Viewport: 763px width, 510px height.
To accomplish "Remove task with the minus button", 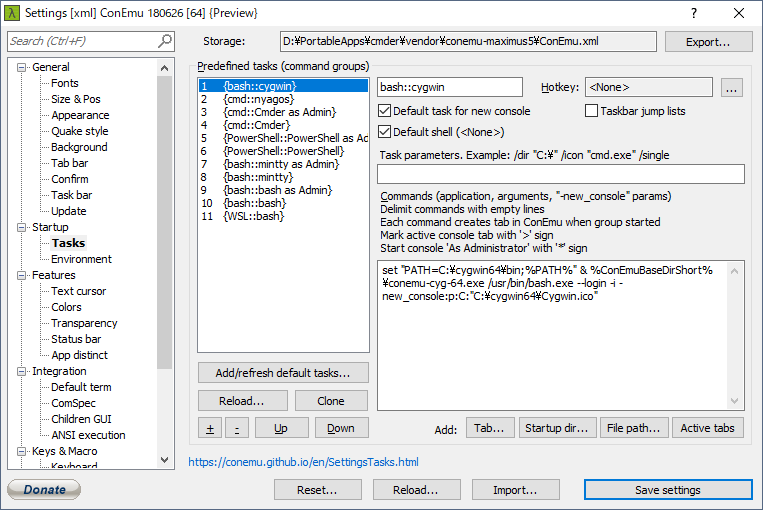I will 237,428.
